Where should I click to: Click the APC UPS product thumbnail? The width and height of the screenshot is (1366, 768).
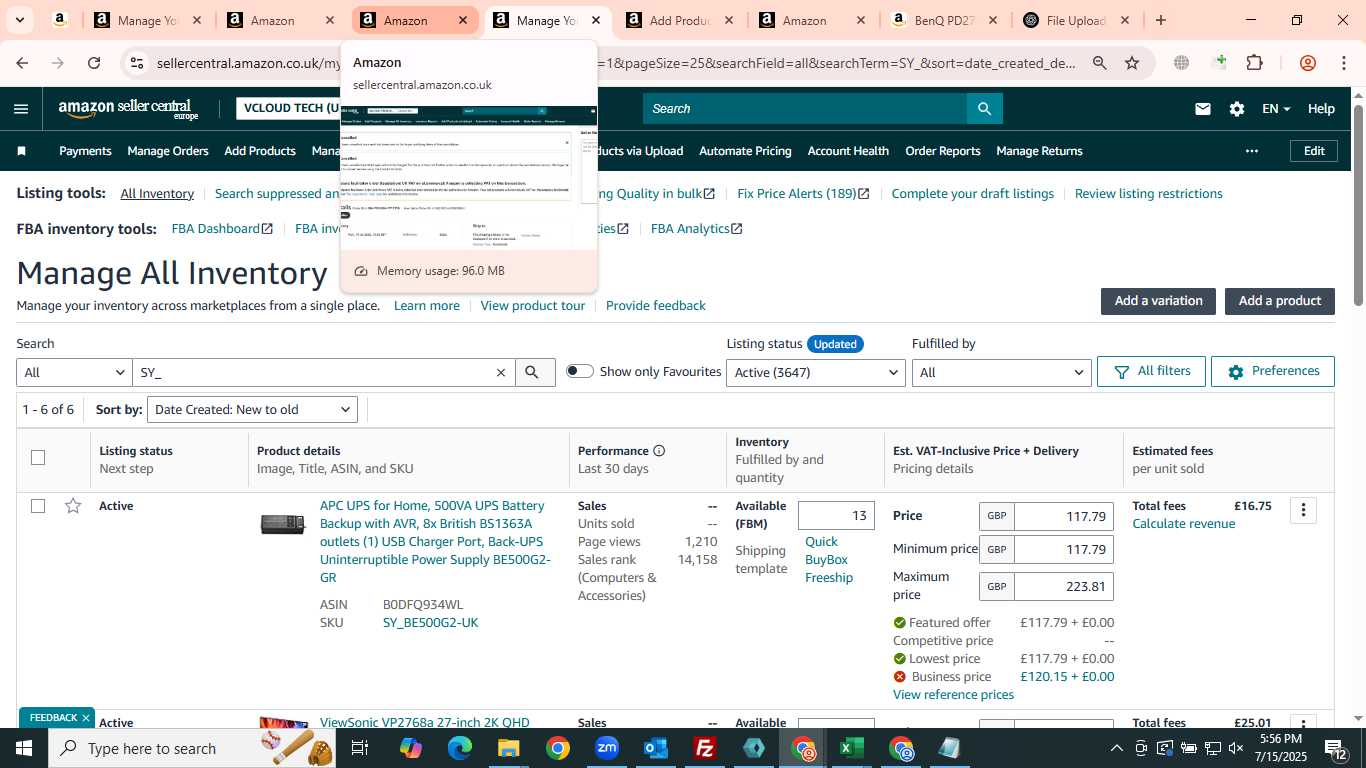pyautogui.click(x=283, y=524)
